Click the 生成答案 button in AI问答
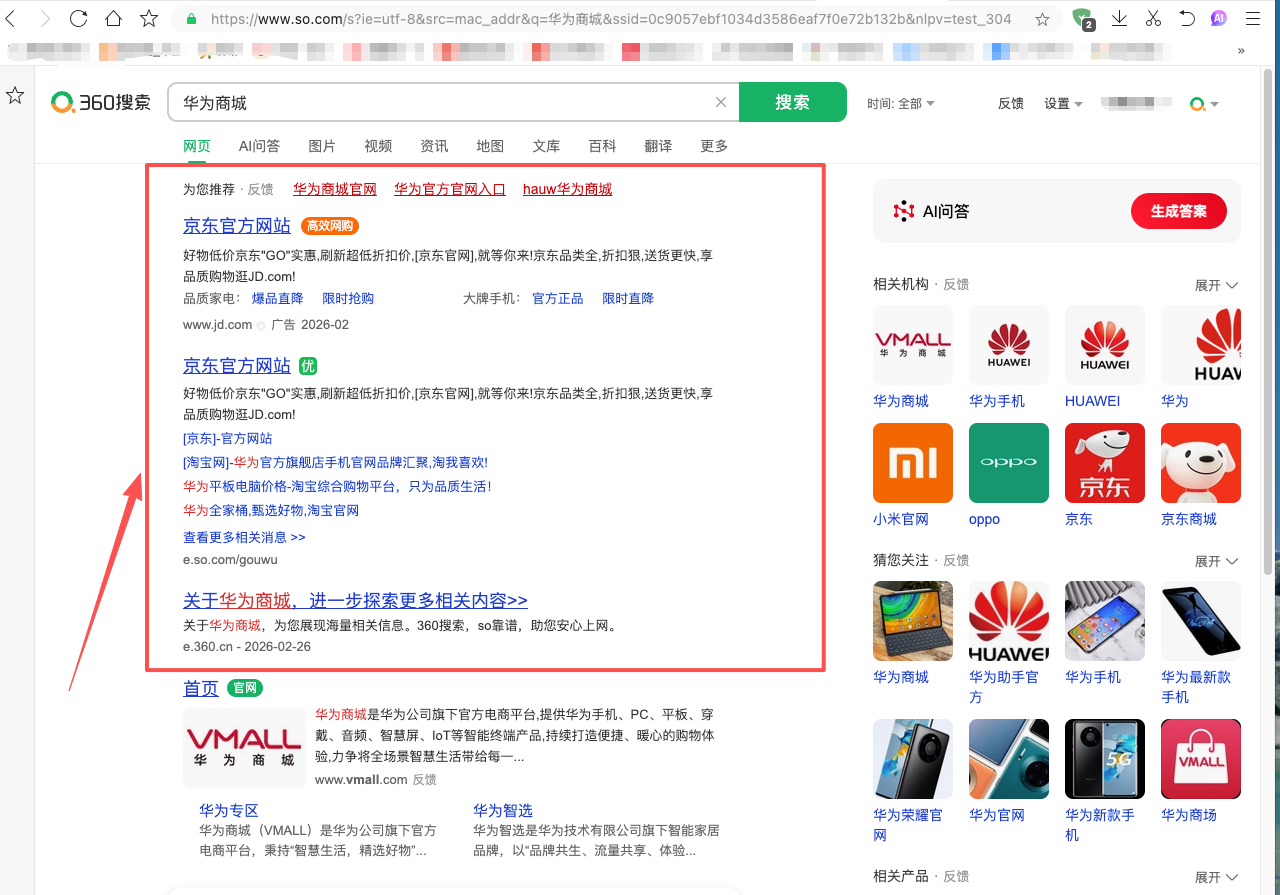This screenshot has height=895, width=1280. click(x=1178, y=211)
